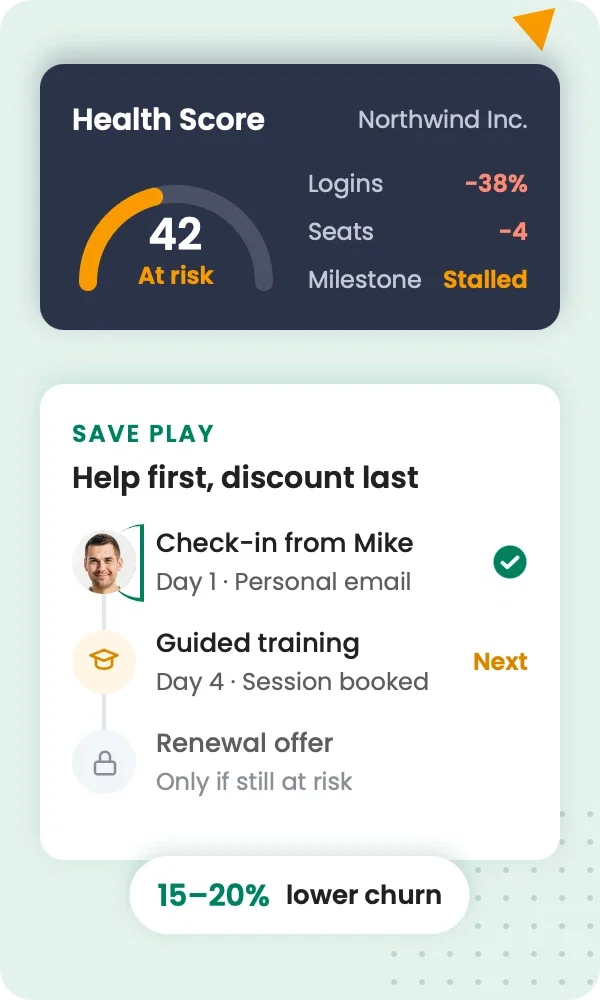
Task: Click the Help first, discount last title
Action: pos(245,478)
